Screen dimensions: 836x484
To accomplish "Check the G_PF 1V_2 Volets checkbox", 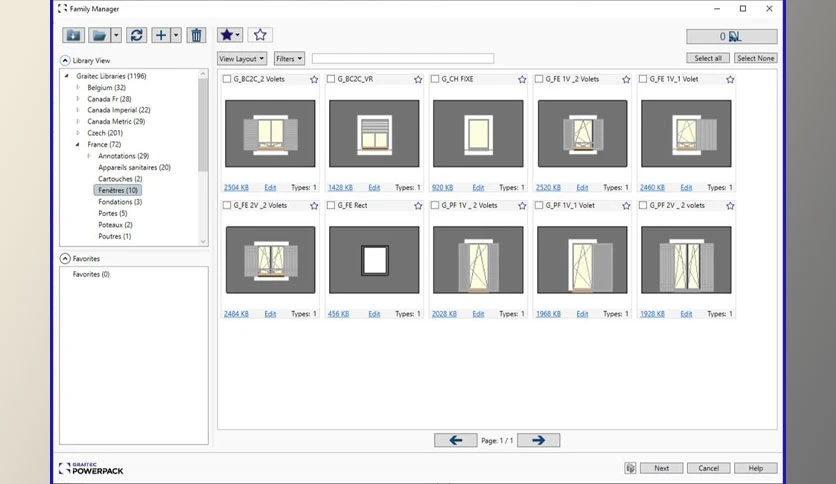I will [435, 205].
